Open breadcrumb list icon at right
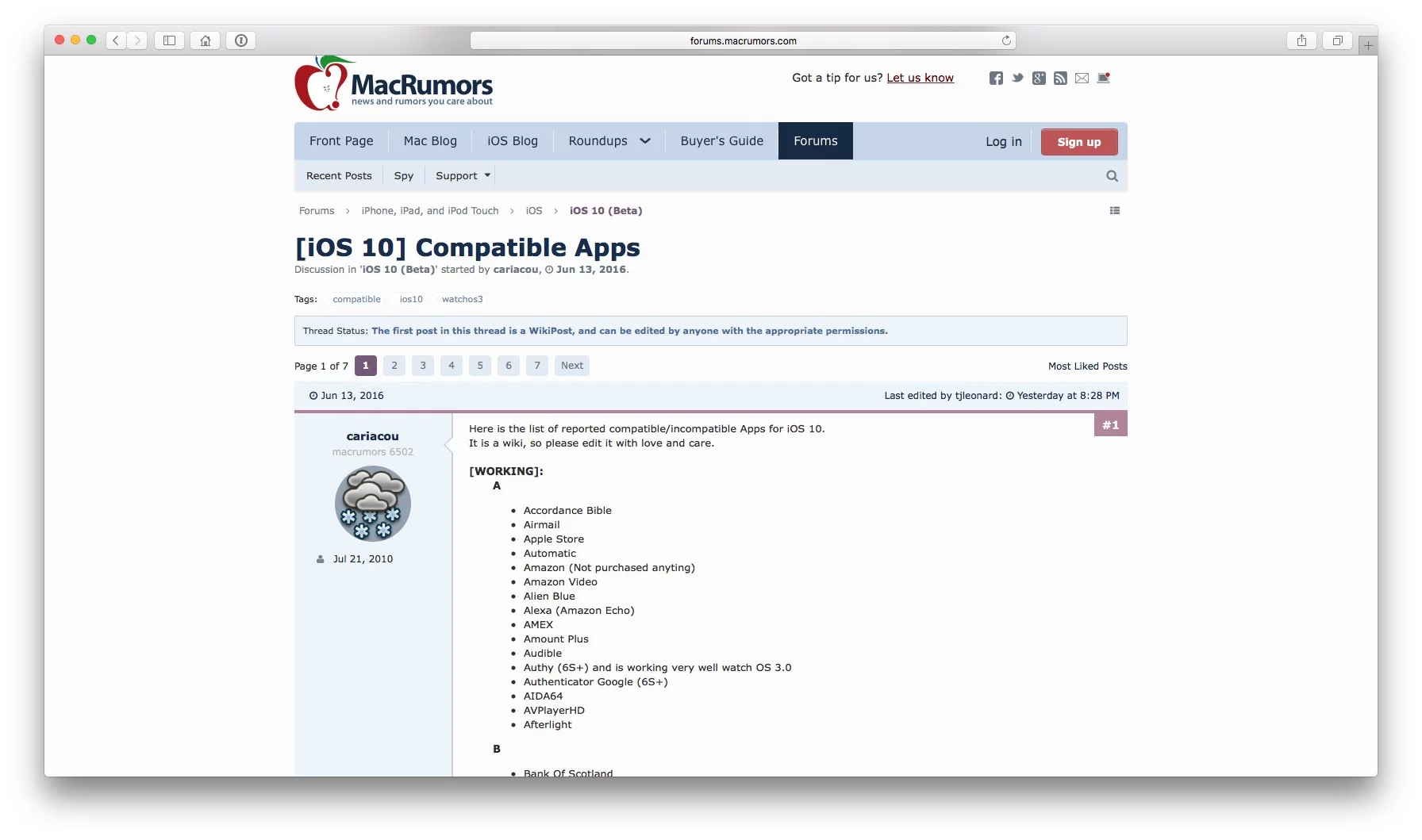Viewport: 1422px width, 840px height. coord(1115,211)
